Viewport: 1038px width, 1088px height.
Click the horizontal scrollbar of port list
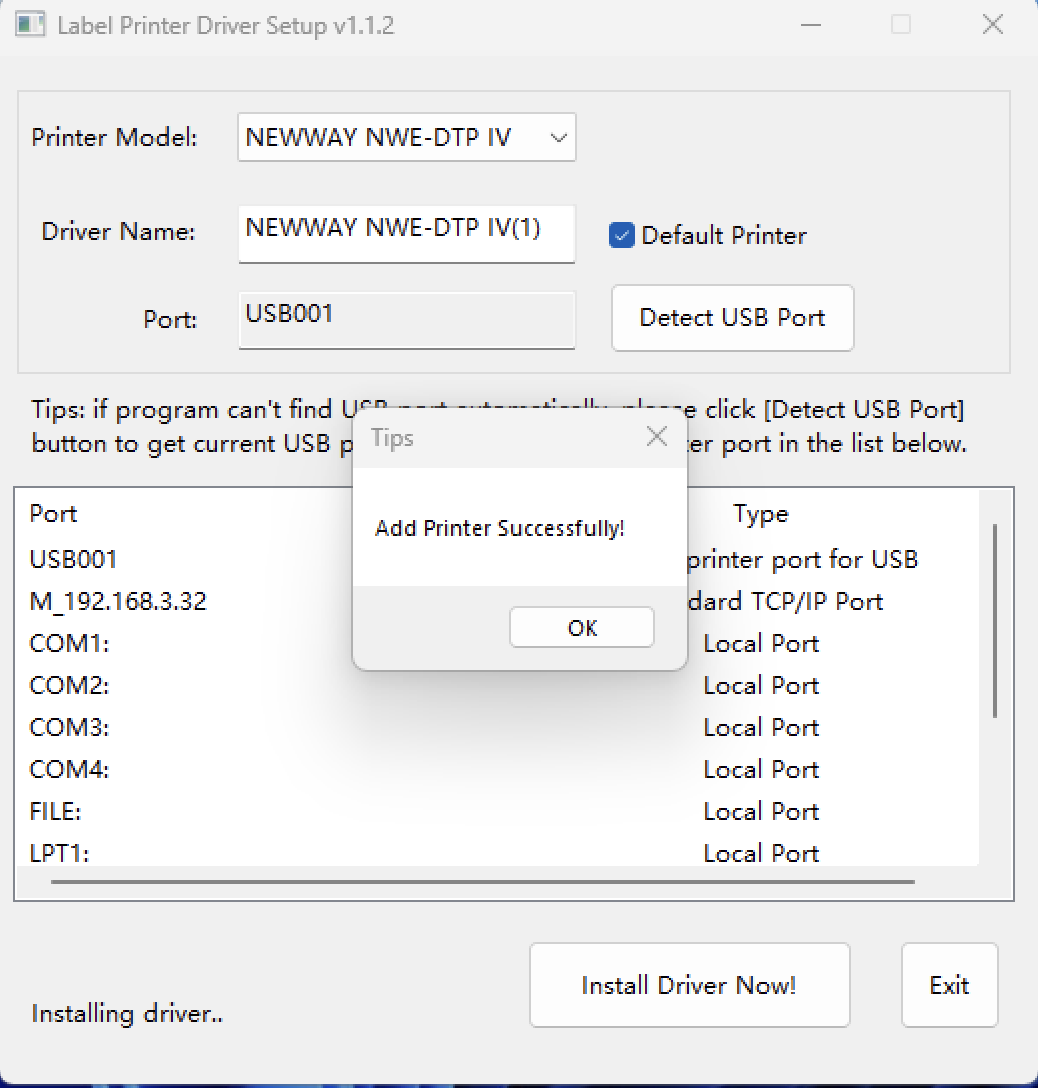483,882
